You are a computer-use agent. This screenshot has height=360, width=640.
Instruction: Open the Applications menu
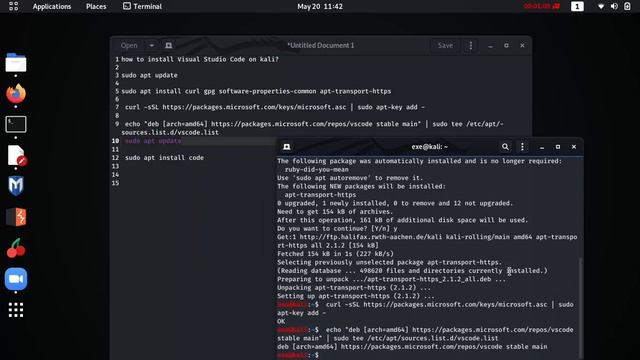[52, 7]
